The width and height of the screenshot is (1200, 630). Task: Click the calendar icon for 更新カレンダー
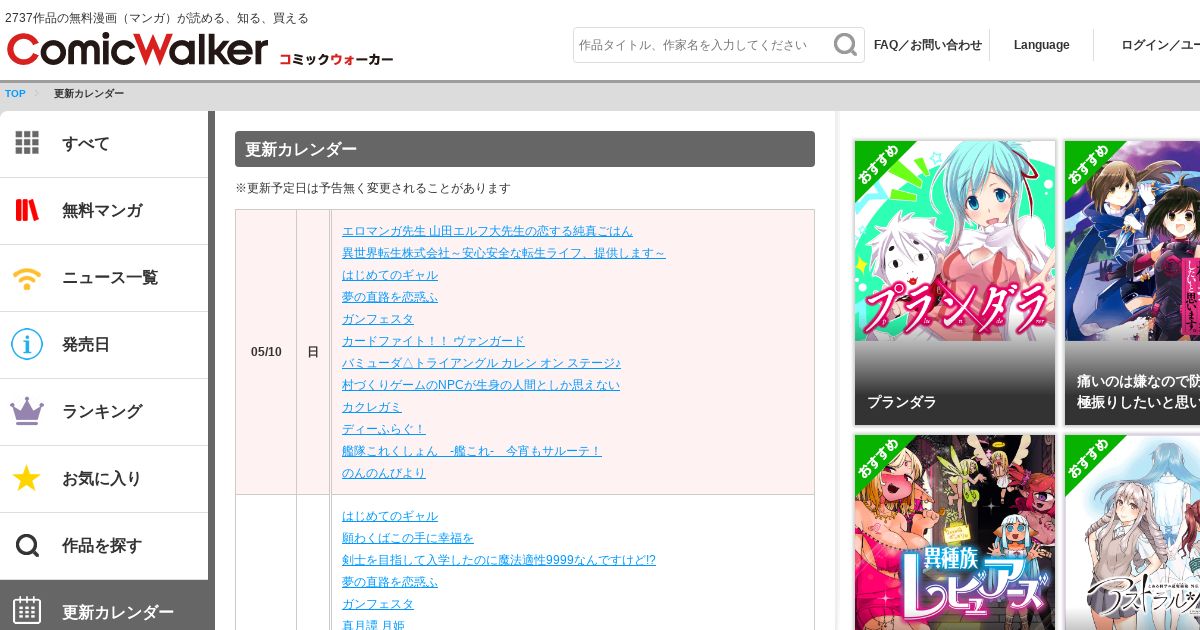point(27,610)
